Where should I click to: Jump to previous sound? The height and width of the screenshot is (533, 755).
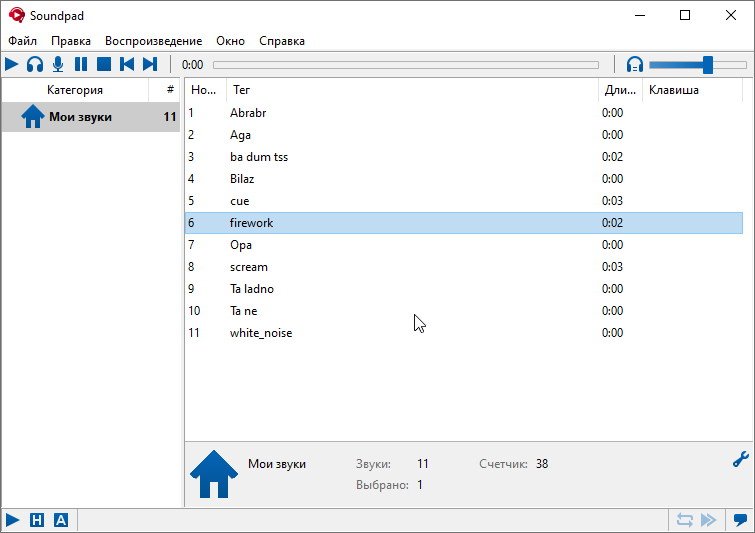pos(127,64)
